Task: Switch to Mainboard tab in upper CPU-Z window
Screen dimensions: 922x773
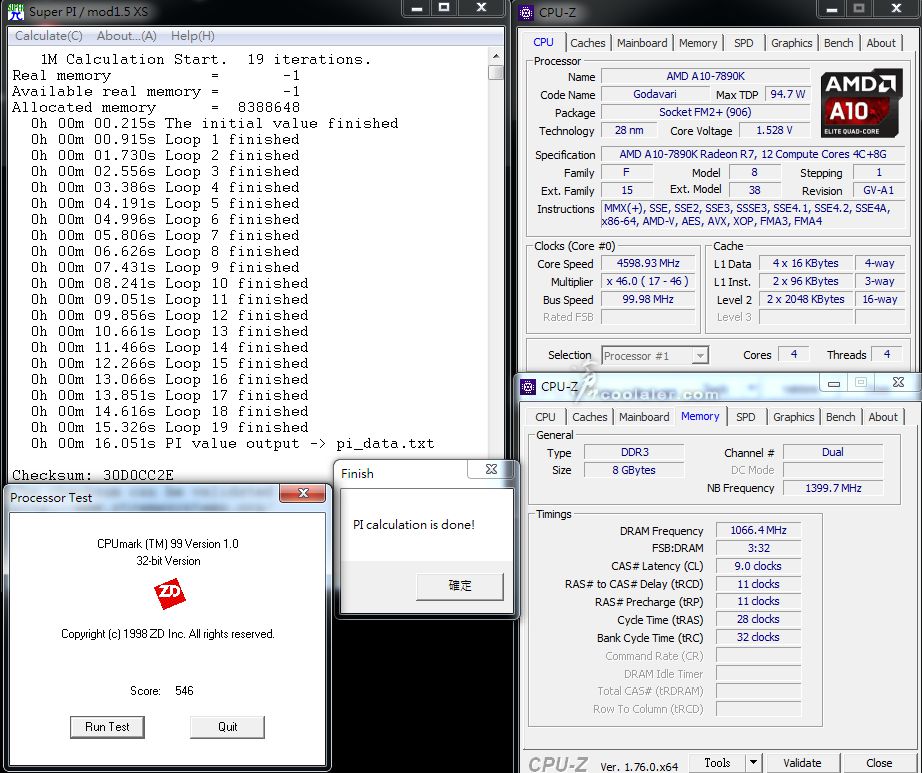Action: 642,43
